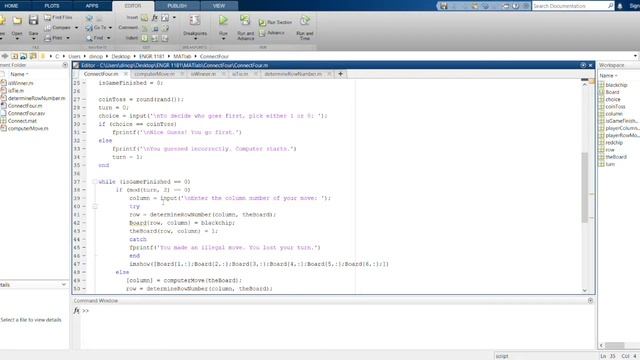Image resolution: width=640 pixels, height=360 pixels.
Task: Expand the Breakpoints dropdown arrow
Action: click(195, 39)
